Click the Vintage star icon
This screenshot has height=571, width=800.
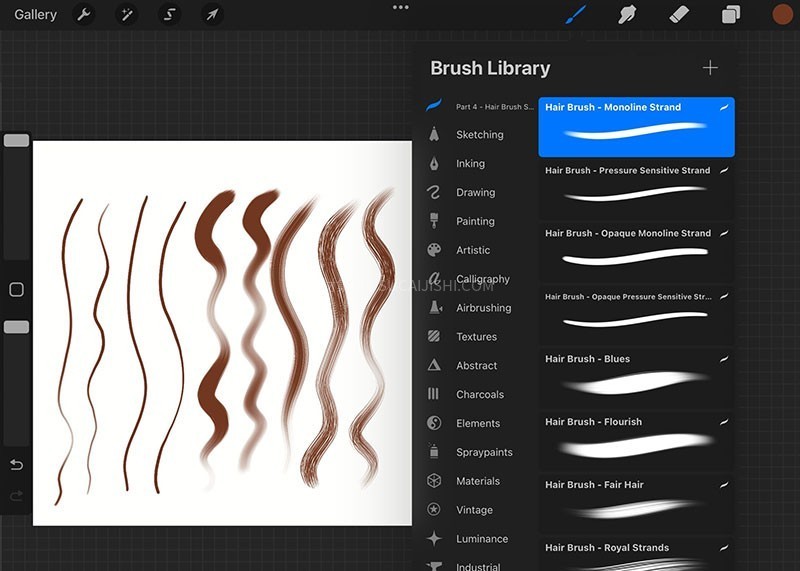point(434,509)
